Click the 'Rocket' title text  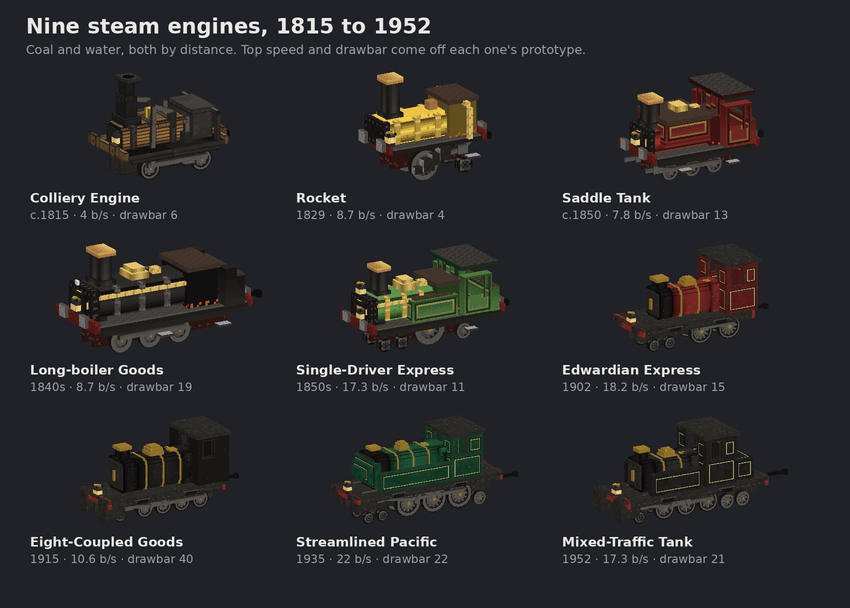coord(321,198)
